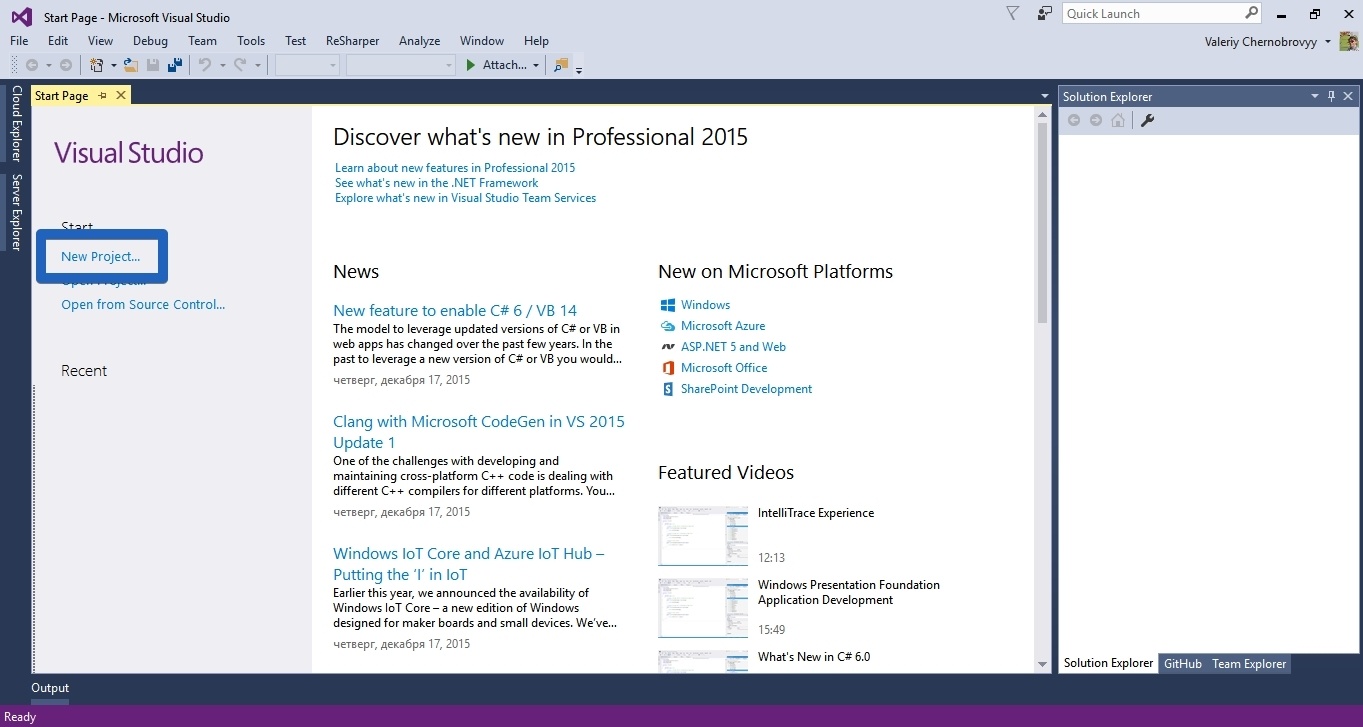Click the Microsoft Office icon
Viewport: 1363px width, 727px height.
click(669, 368)
